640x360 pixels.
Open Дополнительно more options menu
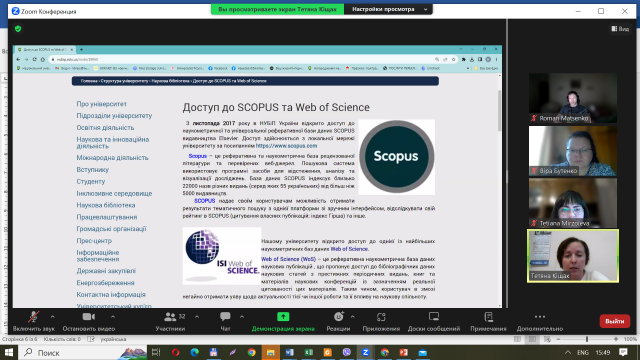pyautogui.click(x=540, y=321)
